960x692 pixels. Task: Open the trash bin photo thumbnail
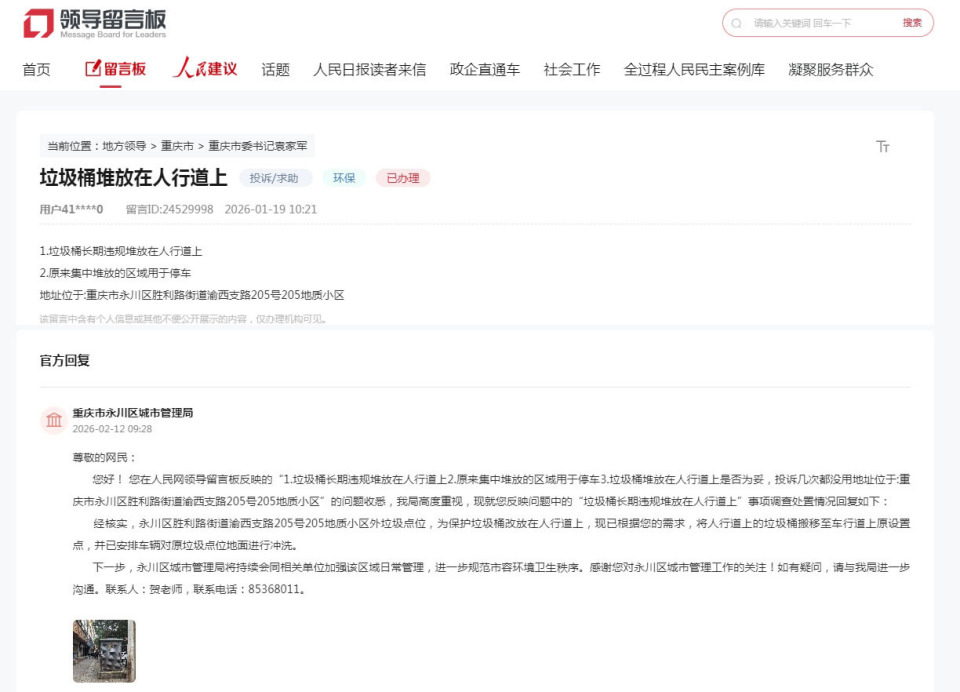pyautogui.click(x=103, y=651)
